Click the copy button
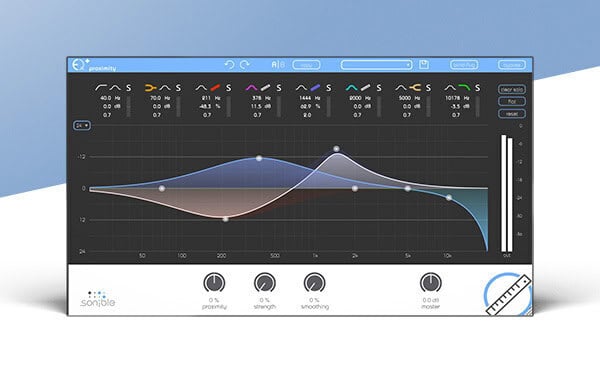 (307, 65)
